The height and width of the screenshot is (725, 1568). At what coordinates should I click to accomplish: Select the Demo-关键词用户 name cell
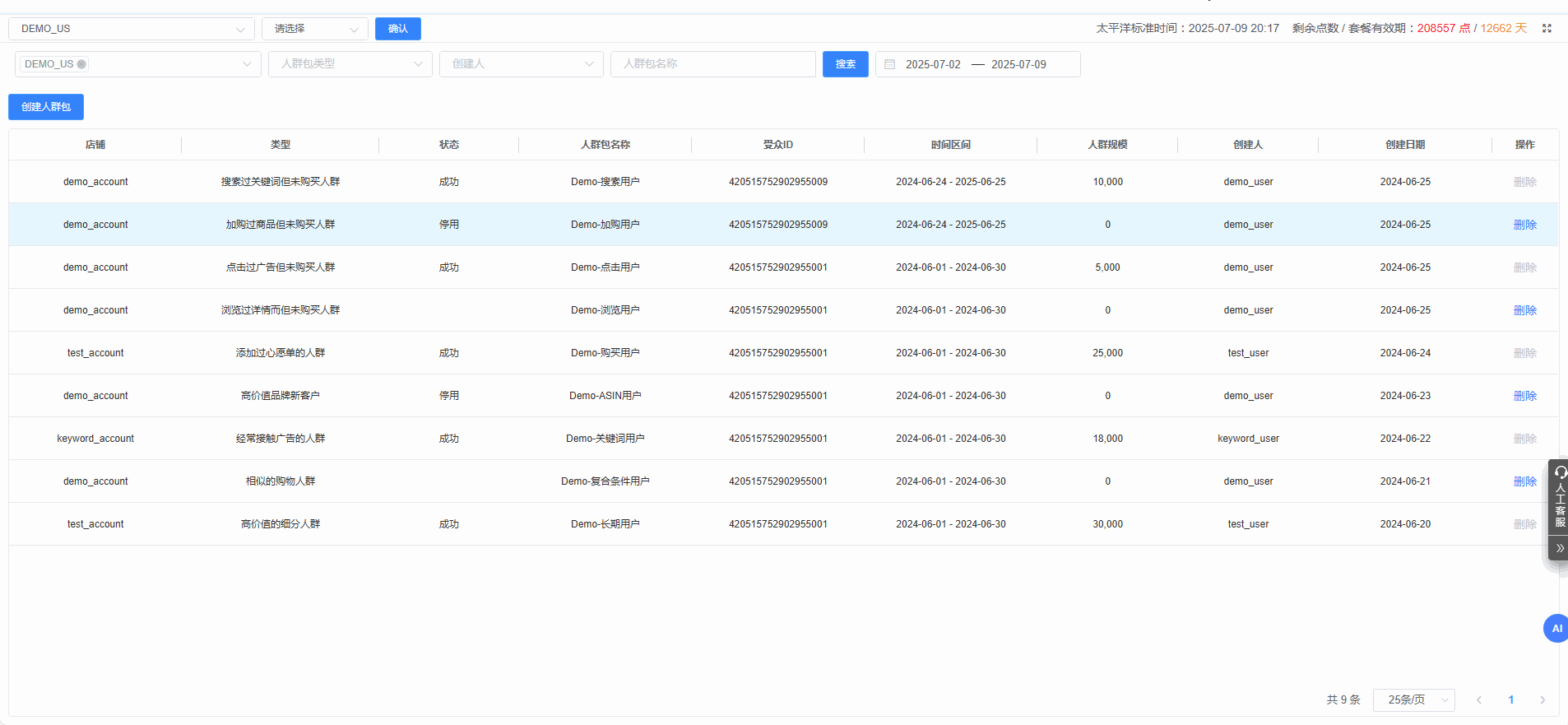[605, 439]
